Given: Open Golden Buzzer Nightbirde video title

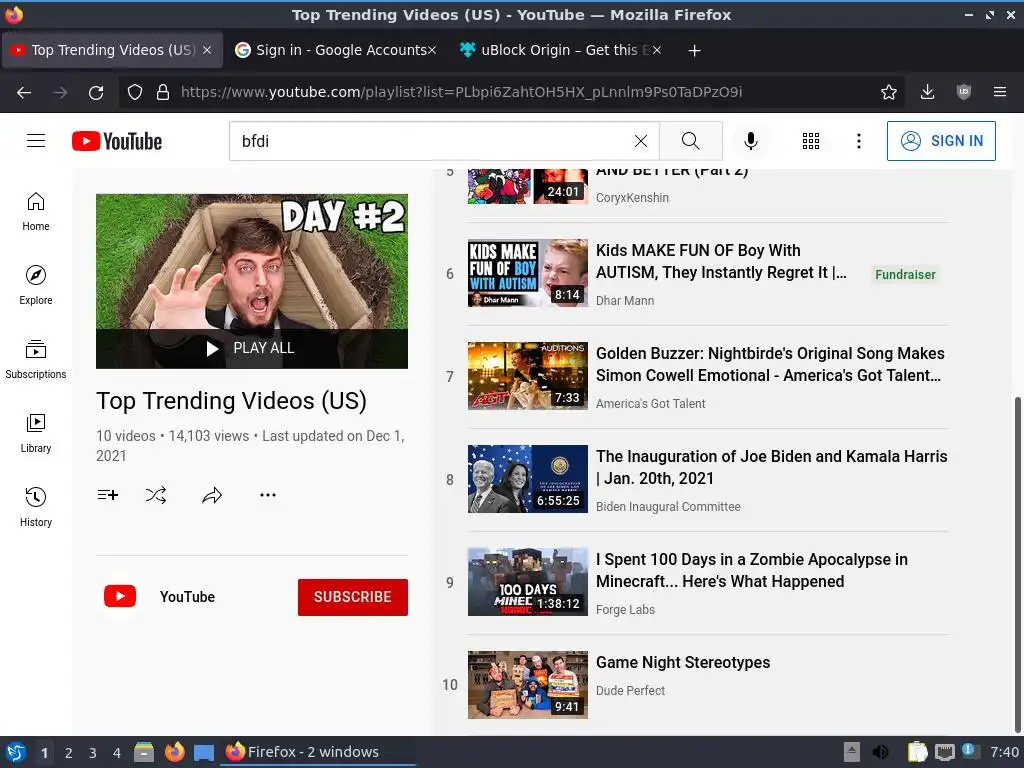Looking at the screenshot, I should click(x=770, y=364).
